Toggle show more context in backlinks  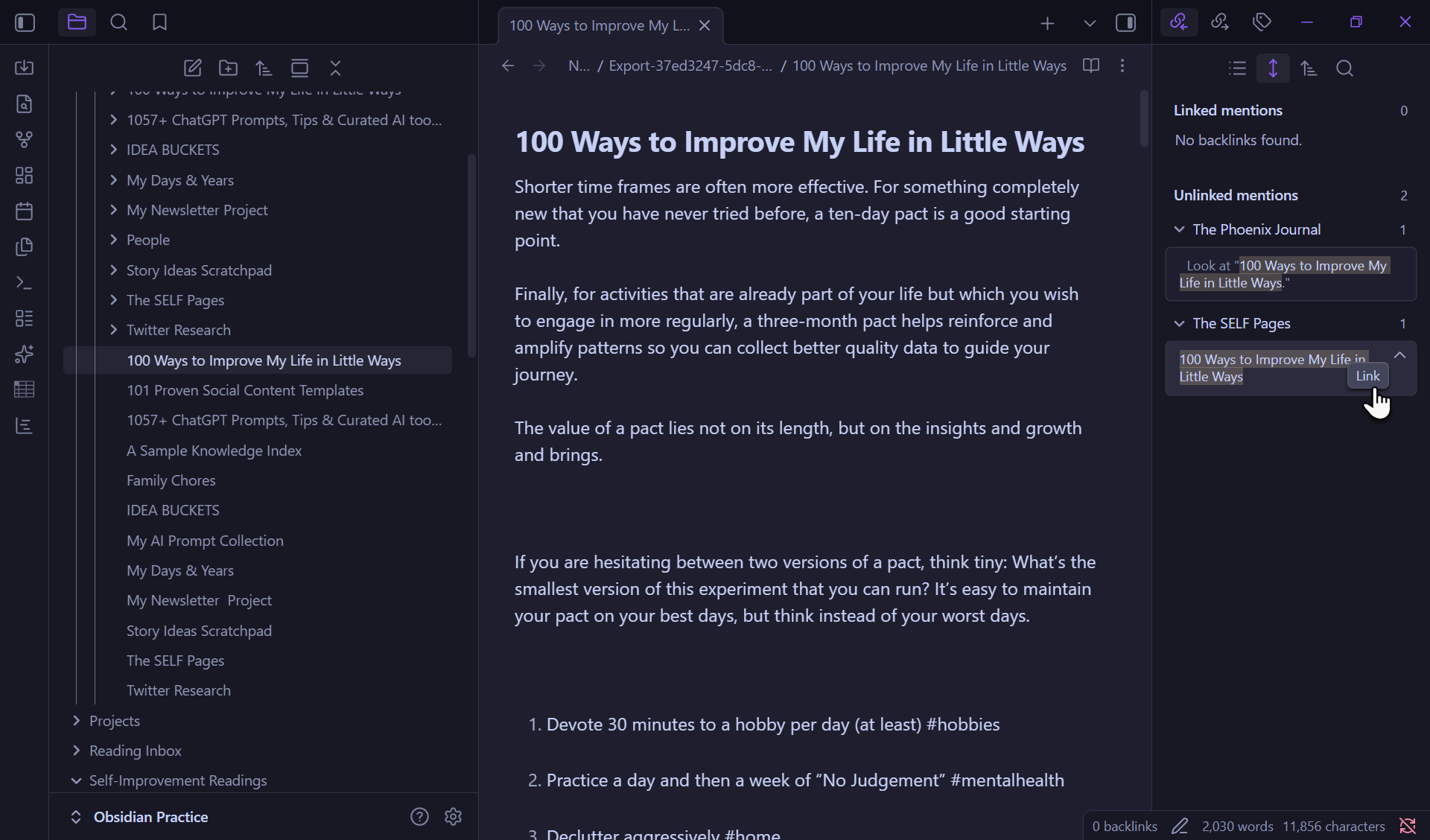pyautogui.click(x=1273, y=68)
